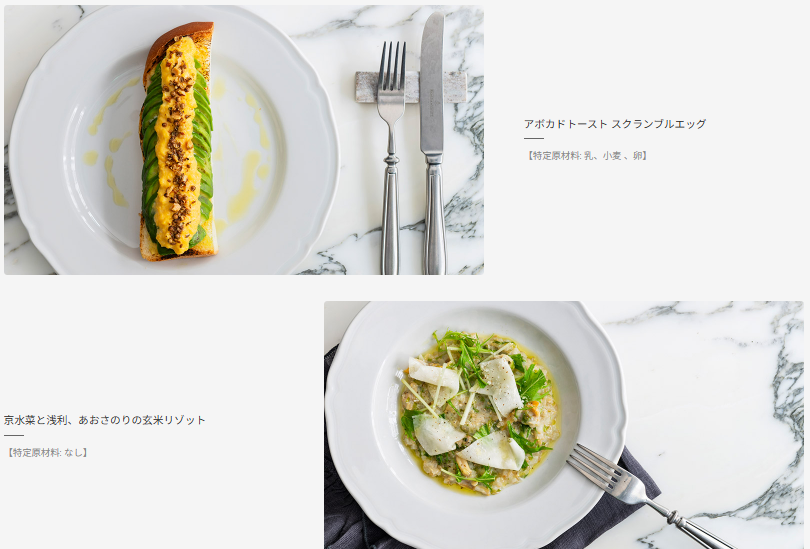Click the knife in the avocado toast photo
Screen dimensions: 810x549
click(432, 145)
